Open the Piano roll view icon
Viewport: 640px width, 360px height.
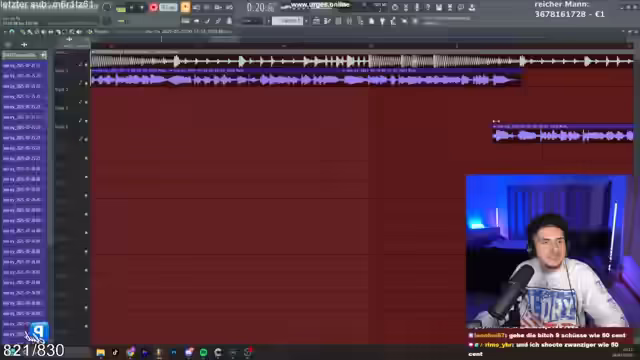(x=327, y=21)
